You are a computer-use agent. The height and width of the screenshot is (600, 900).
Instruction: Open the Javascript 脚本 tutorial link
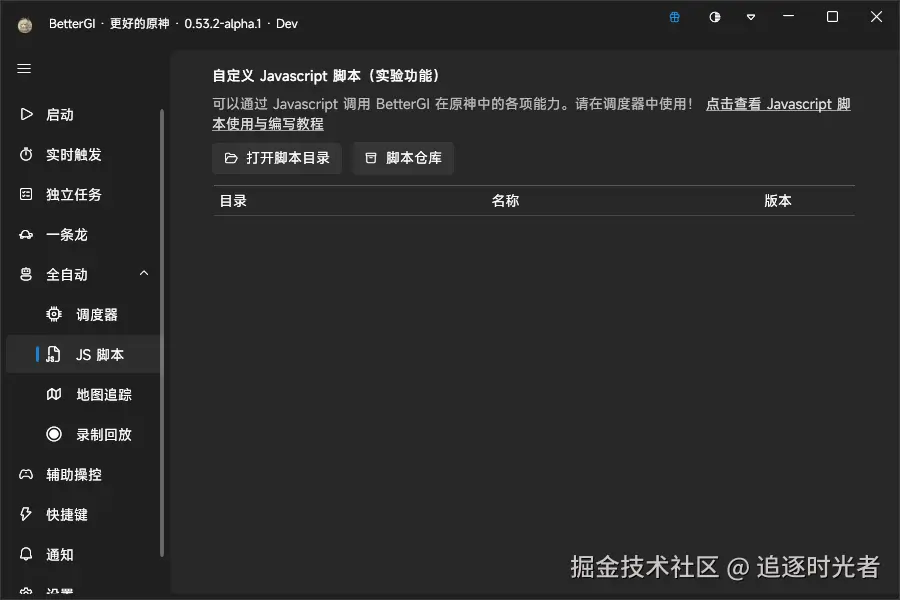click(x=778, y=104)
